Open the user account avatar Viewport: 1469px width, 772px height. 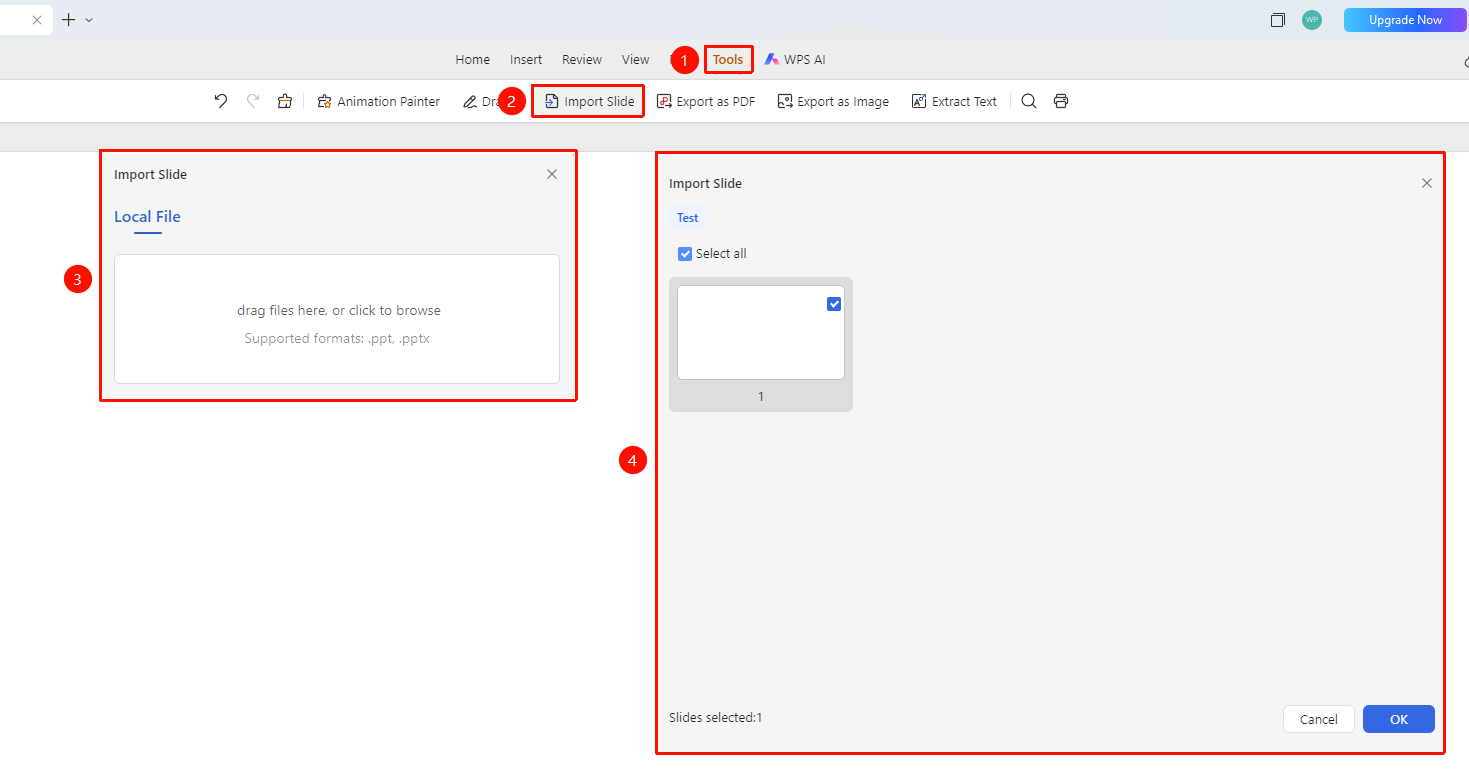point(1312,20)
